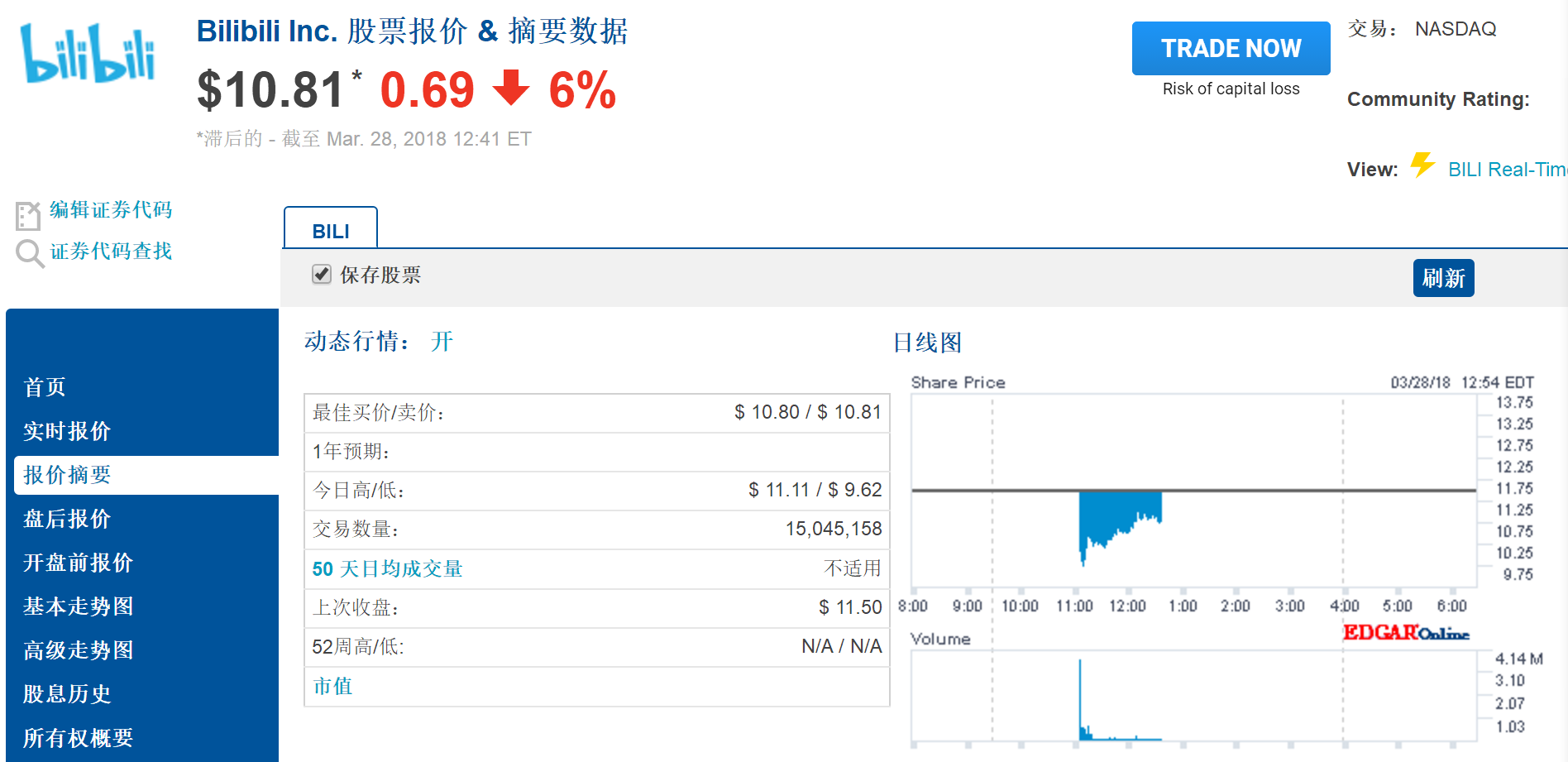1568x762 pixels.
Task: Click the 市值 link
Action: click(x=332, y=687)
